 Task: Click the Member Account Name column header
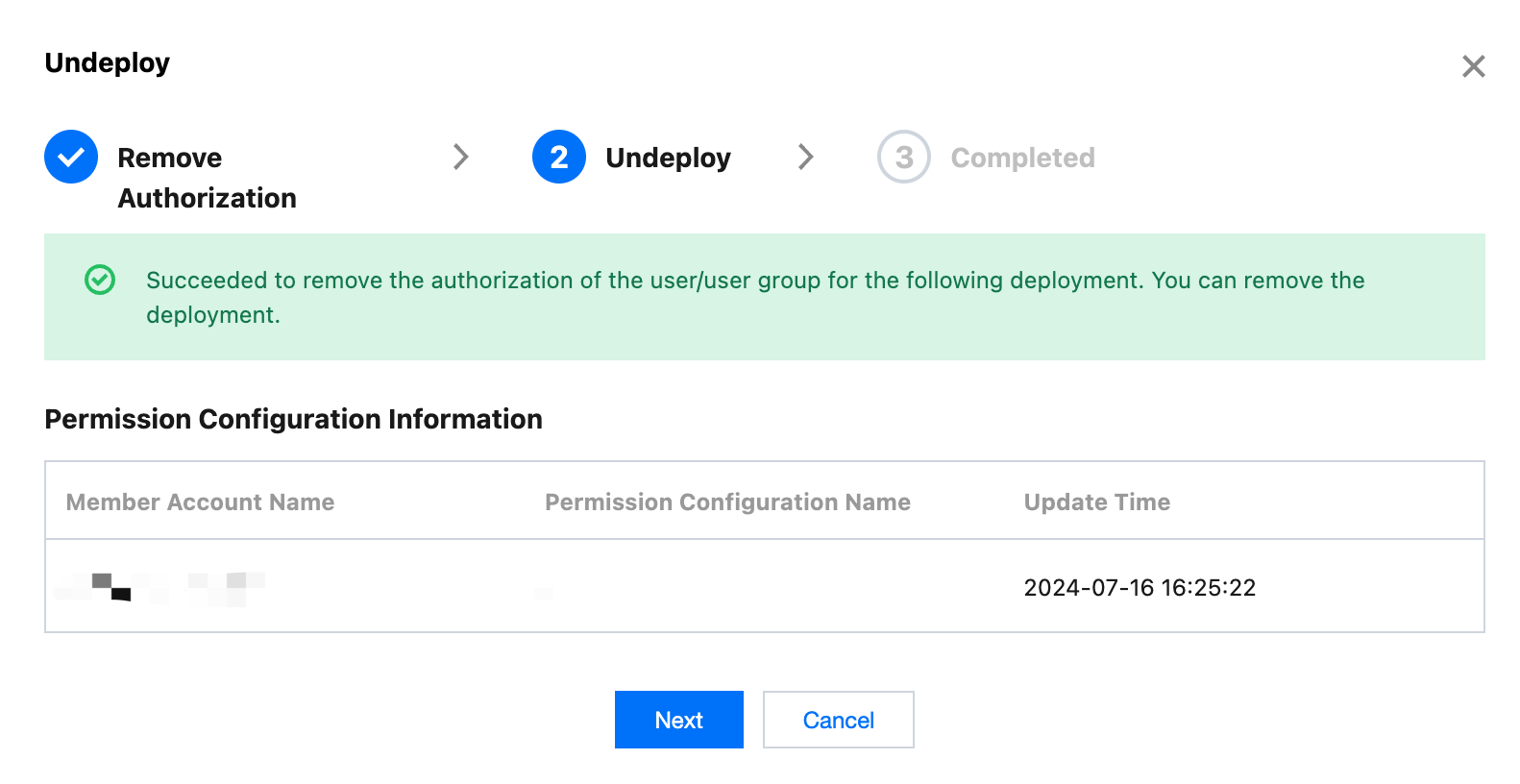click(x=200, y=502)
